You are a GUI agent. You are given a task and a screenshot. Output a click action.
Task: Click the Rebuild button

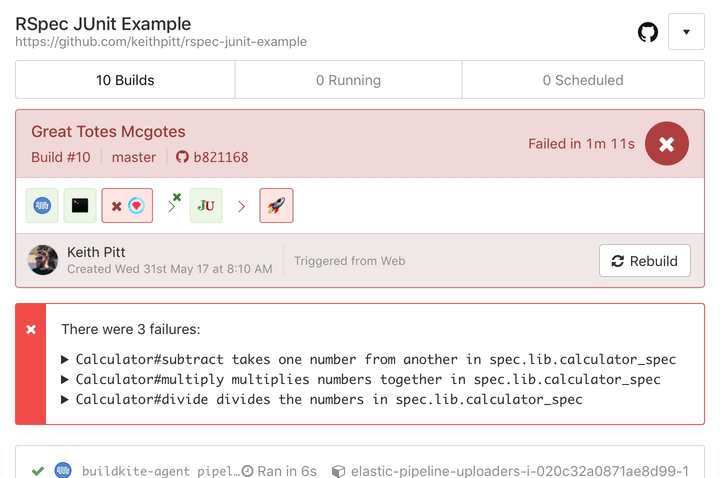coord(645,261)
